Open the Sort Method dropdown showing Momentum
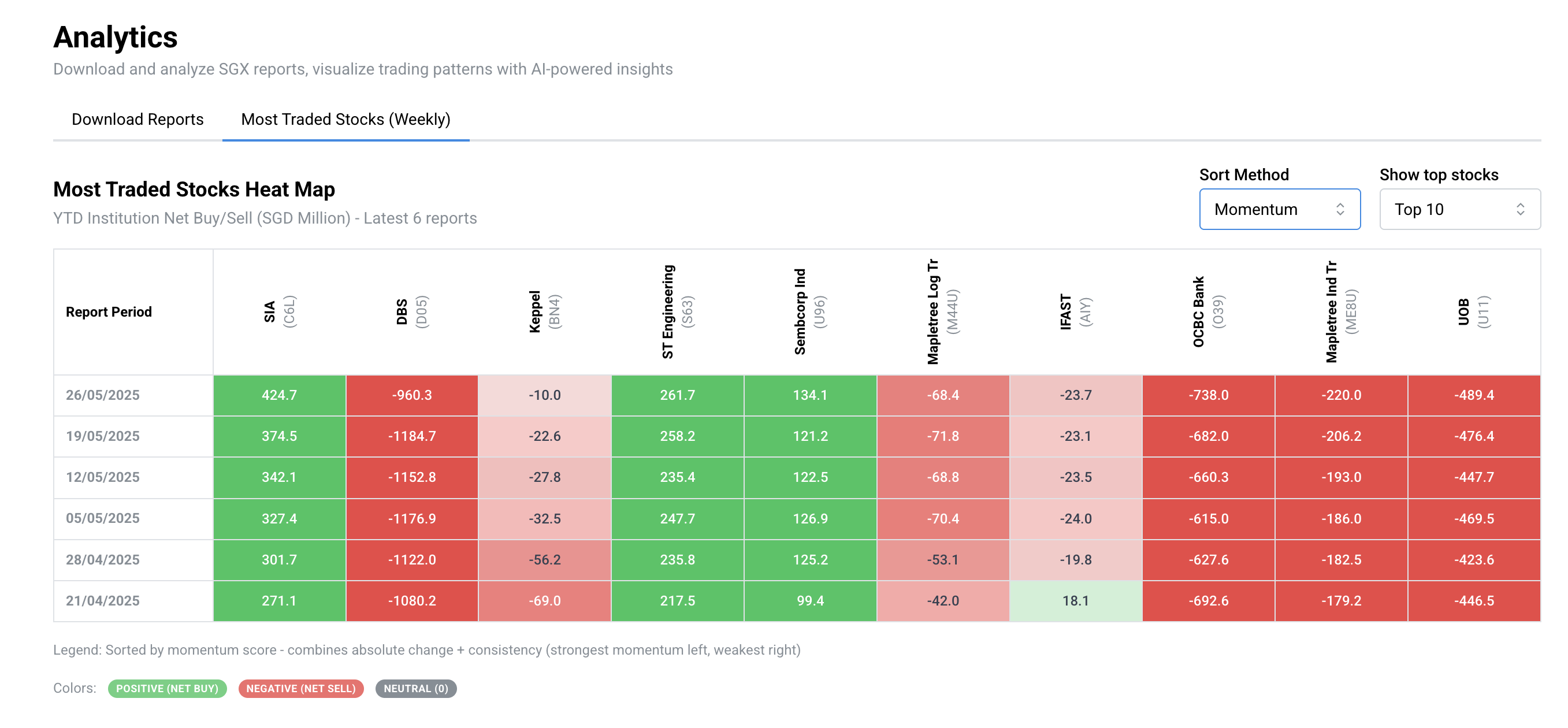The height and width of the screenshot is (728, 1568). point(1280,209)
